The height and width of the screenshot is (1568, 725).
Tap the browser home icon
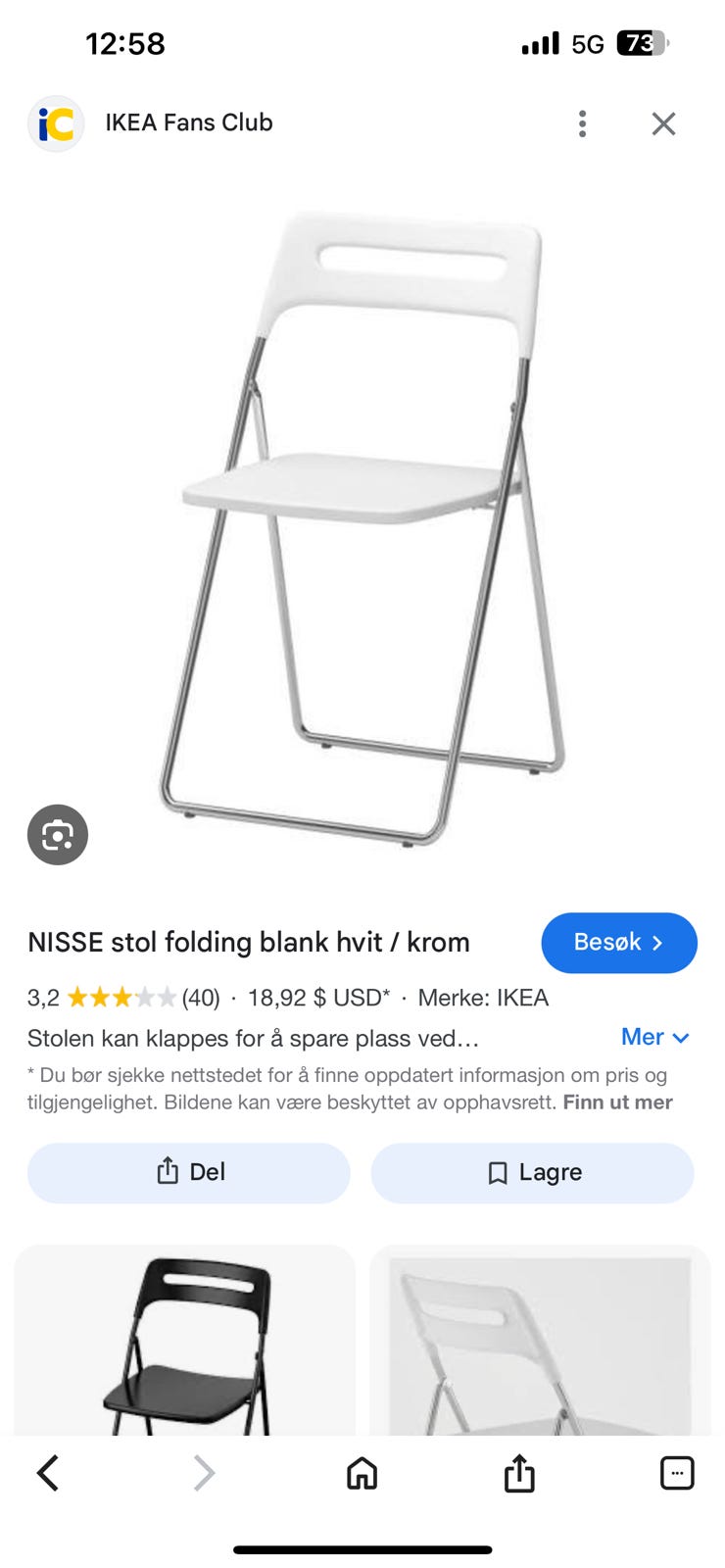[362, 1473]
